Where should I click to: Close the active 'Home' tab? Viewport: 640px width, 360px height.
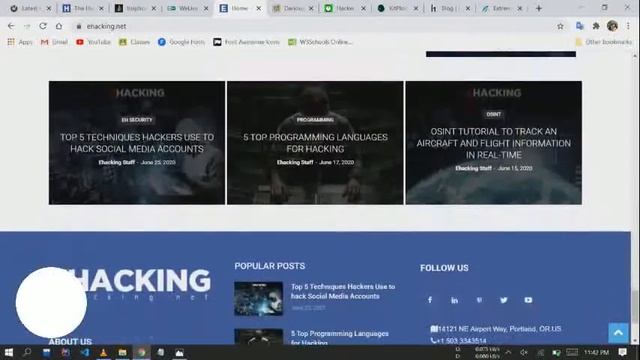click(x=258, y=8)
